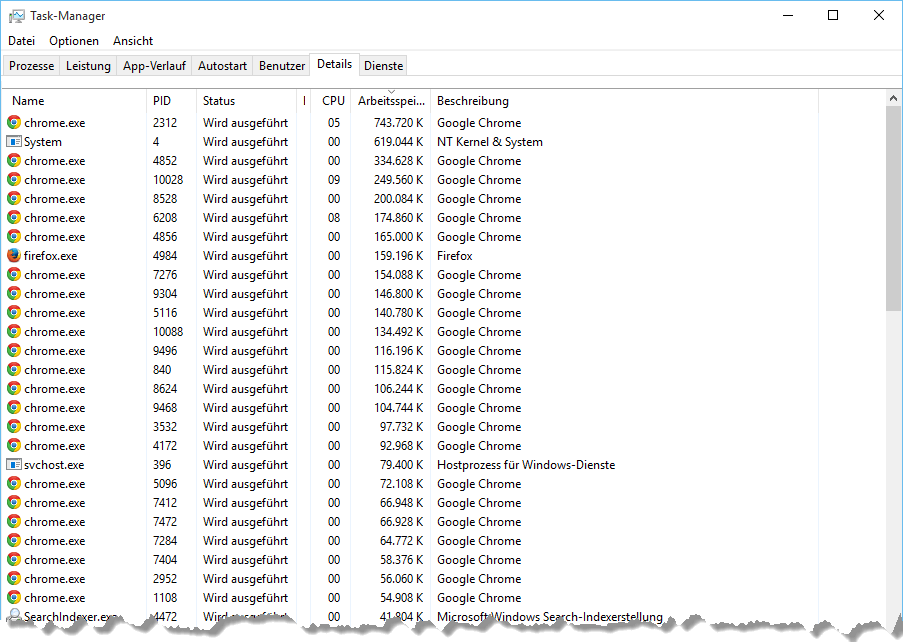903x642 pixels.
Task: Click the process name System
Action: (43, 142)
